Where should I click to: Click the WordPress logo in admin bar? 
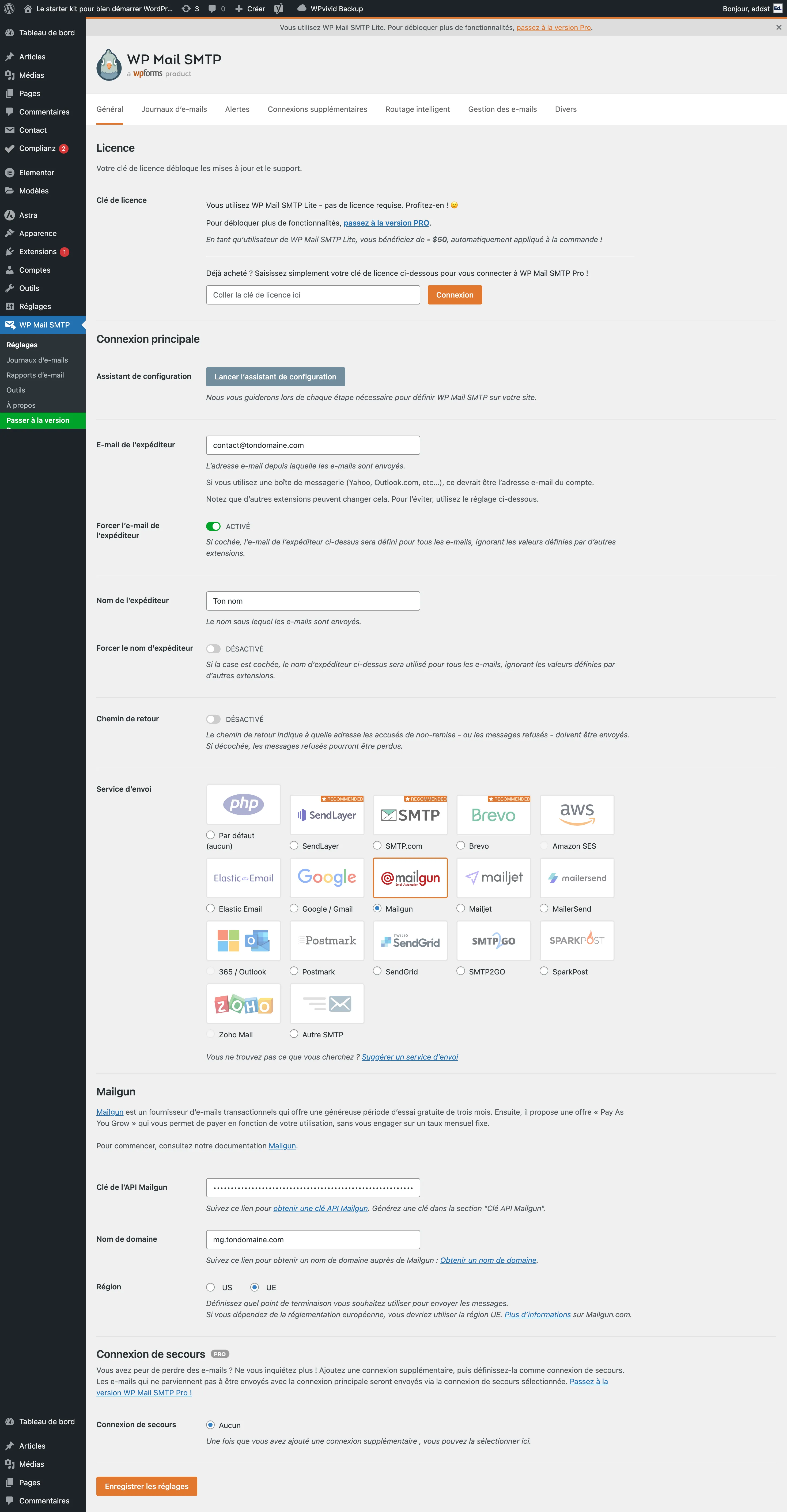tap(9, 9)
